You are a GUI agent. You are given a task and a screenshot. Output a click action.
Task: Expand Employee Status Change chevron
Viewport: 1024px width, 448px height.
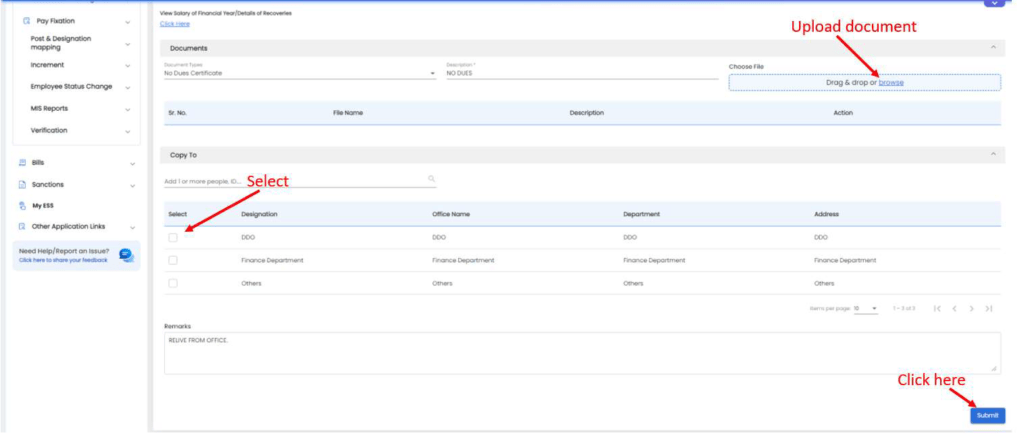point(127,88)
